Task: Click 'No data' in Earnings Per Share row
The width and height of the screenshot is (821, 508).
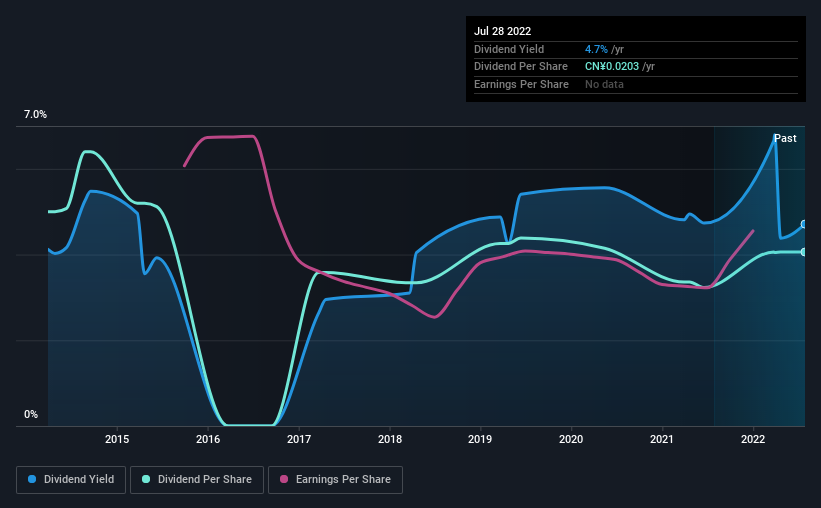Action: click(604, 84)
